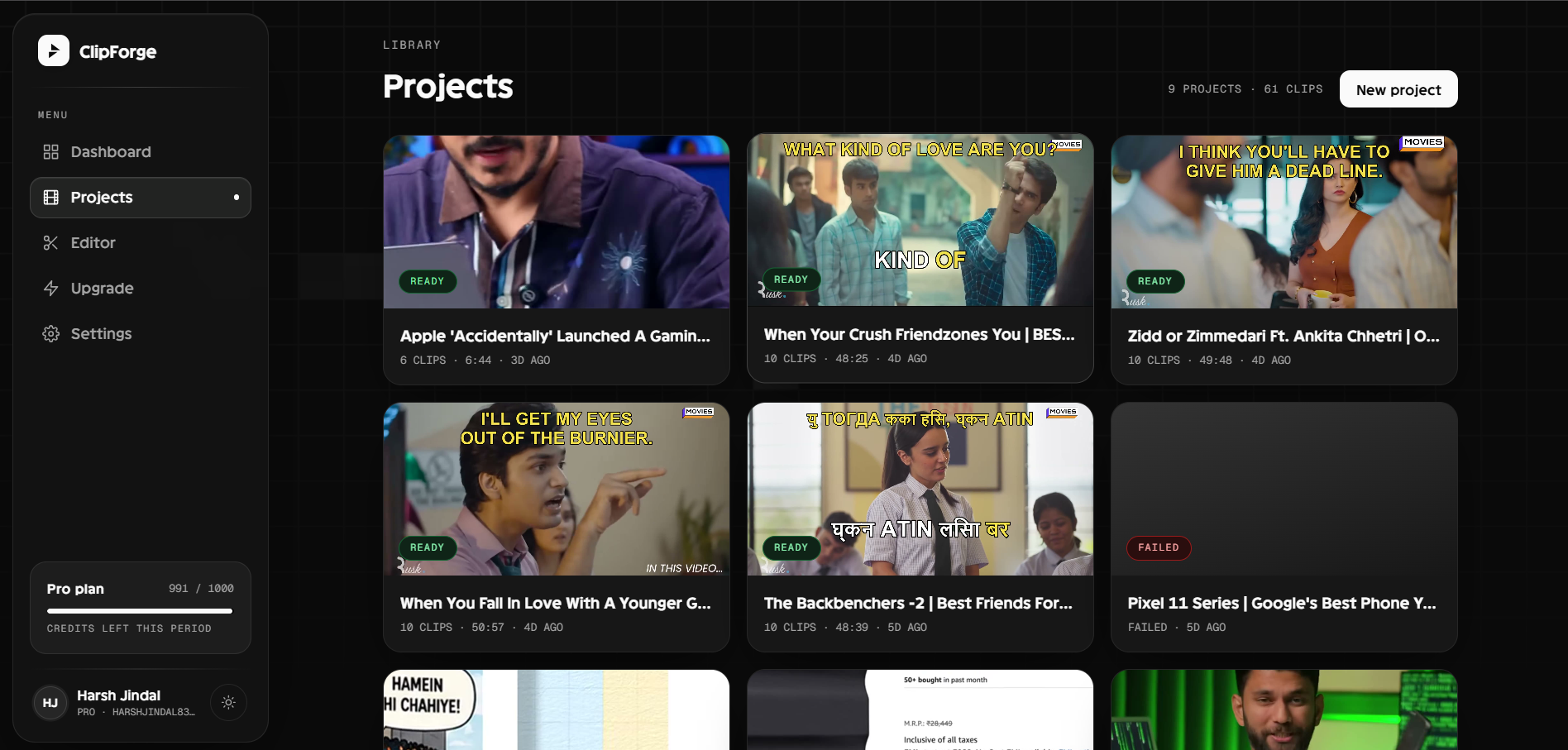Click the MOVIES tag on Zidd or Zimmedari thumbnail
The image size is (1568, 750).
tap(1422, 142)
